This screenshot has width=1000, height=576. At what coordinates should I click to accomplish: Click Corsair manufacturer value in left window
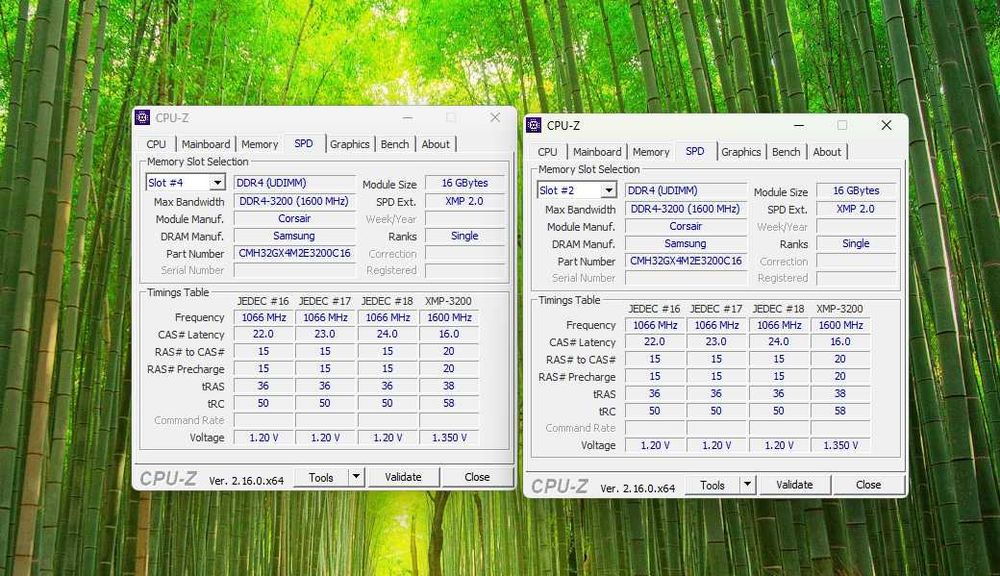pyautogui.click(x=295, y=218)
